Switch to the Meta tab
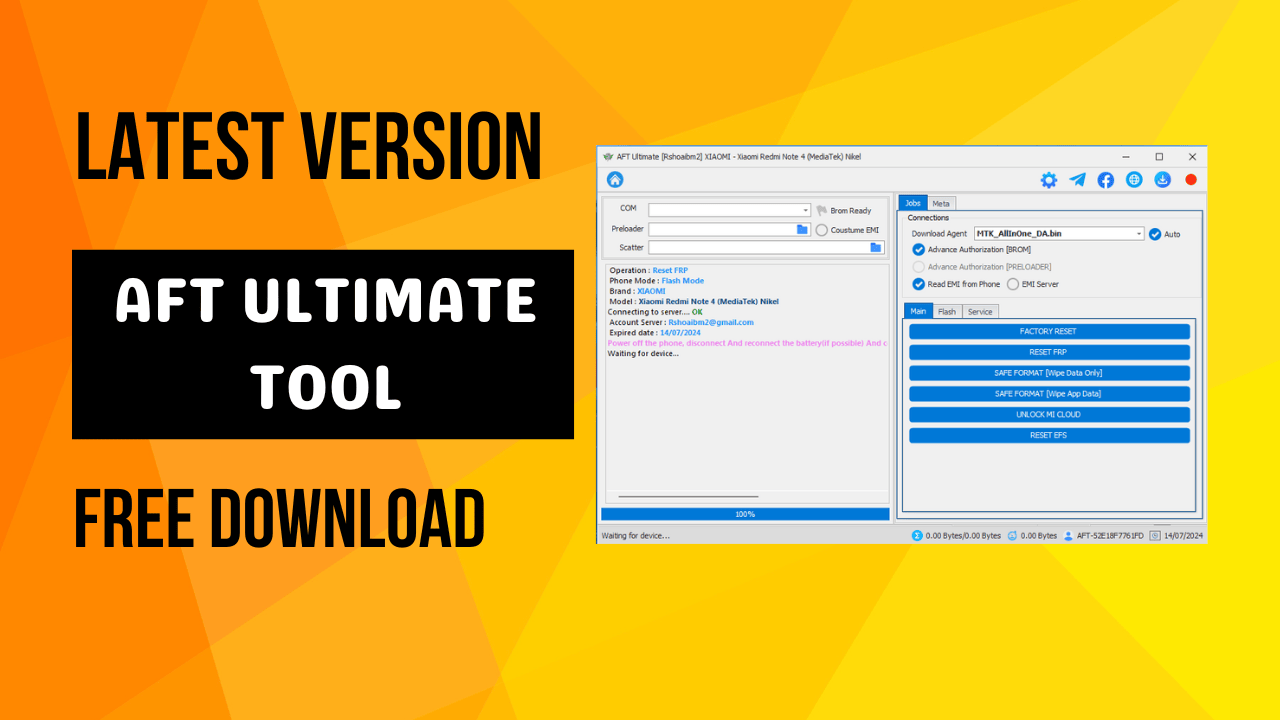The image size is (1280, 720). pos(940,203)
